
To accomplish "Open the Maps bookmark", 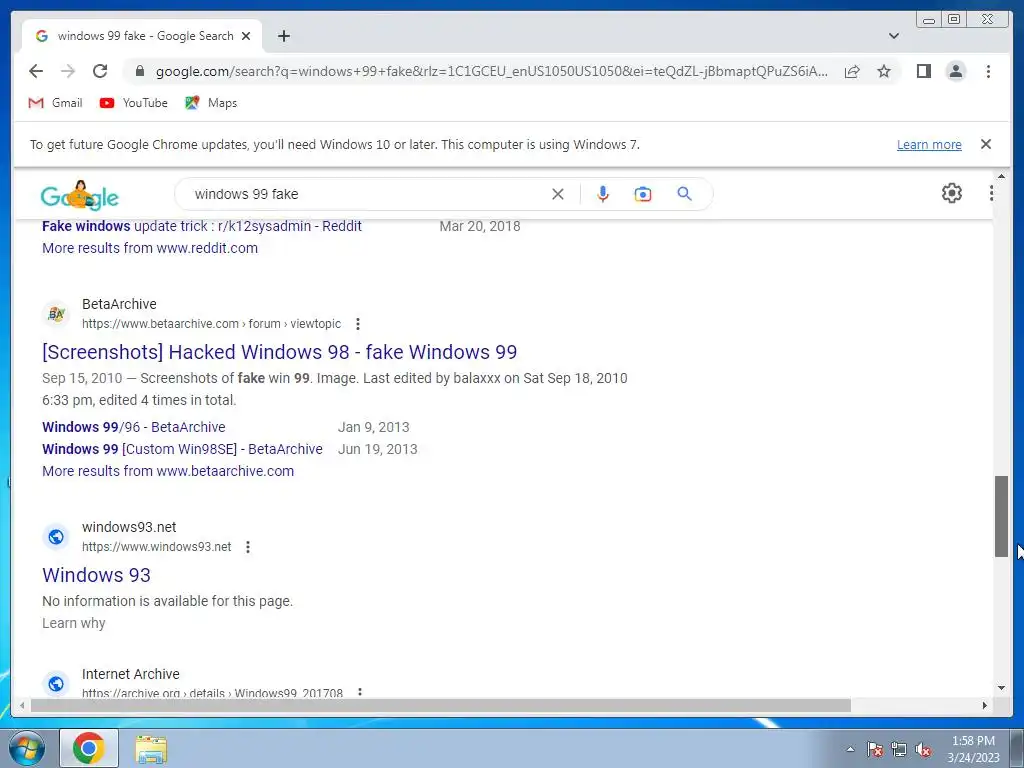I will (x=211, y=103).
